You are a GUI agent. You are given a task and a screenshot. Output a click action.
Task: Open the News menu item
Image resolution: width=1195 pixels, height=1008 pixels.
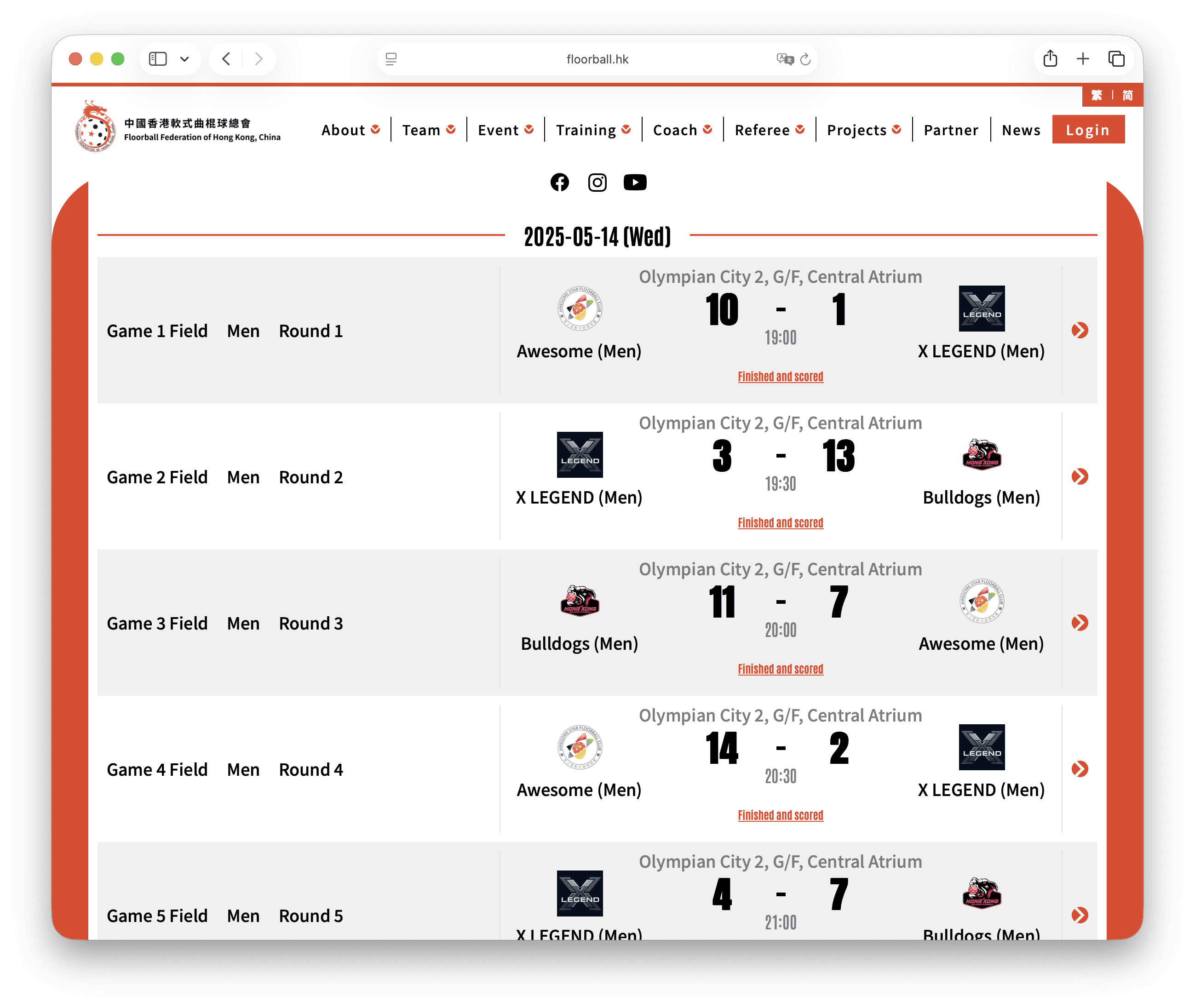click(x=1021, y=130)
